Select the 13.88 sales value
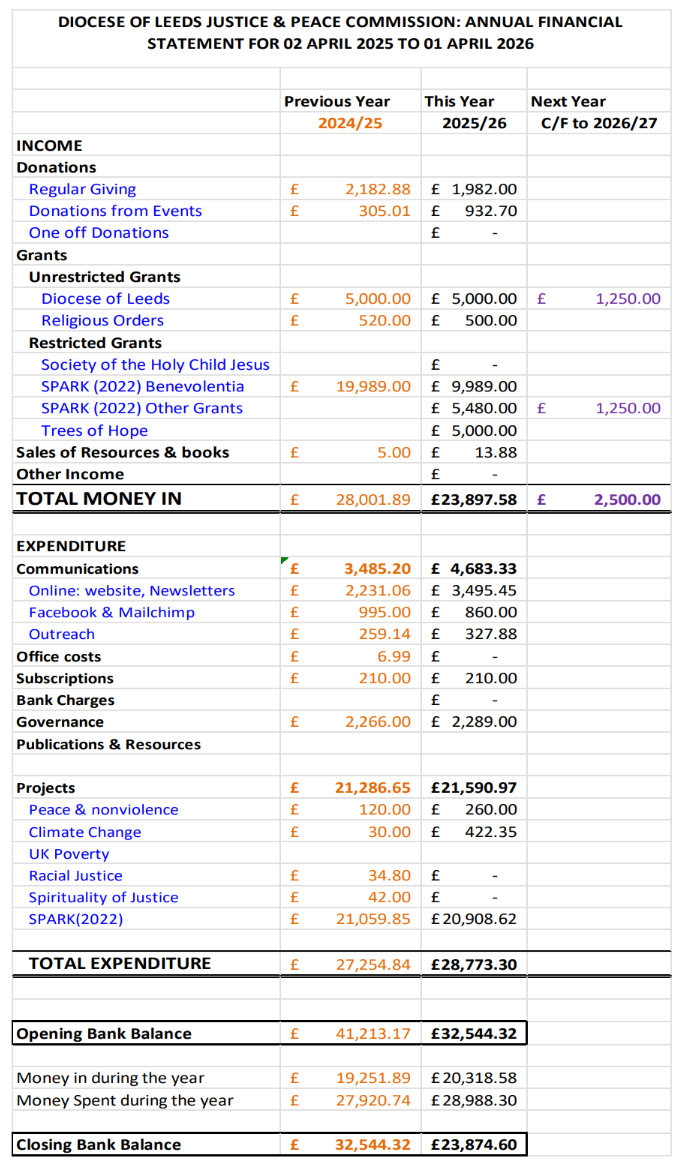This screenshot has height=1167, width=684. click(x=495, y=453)
